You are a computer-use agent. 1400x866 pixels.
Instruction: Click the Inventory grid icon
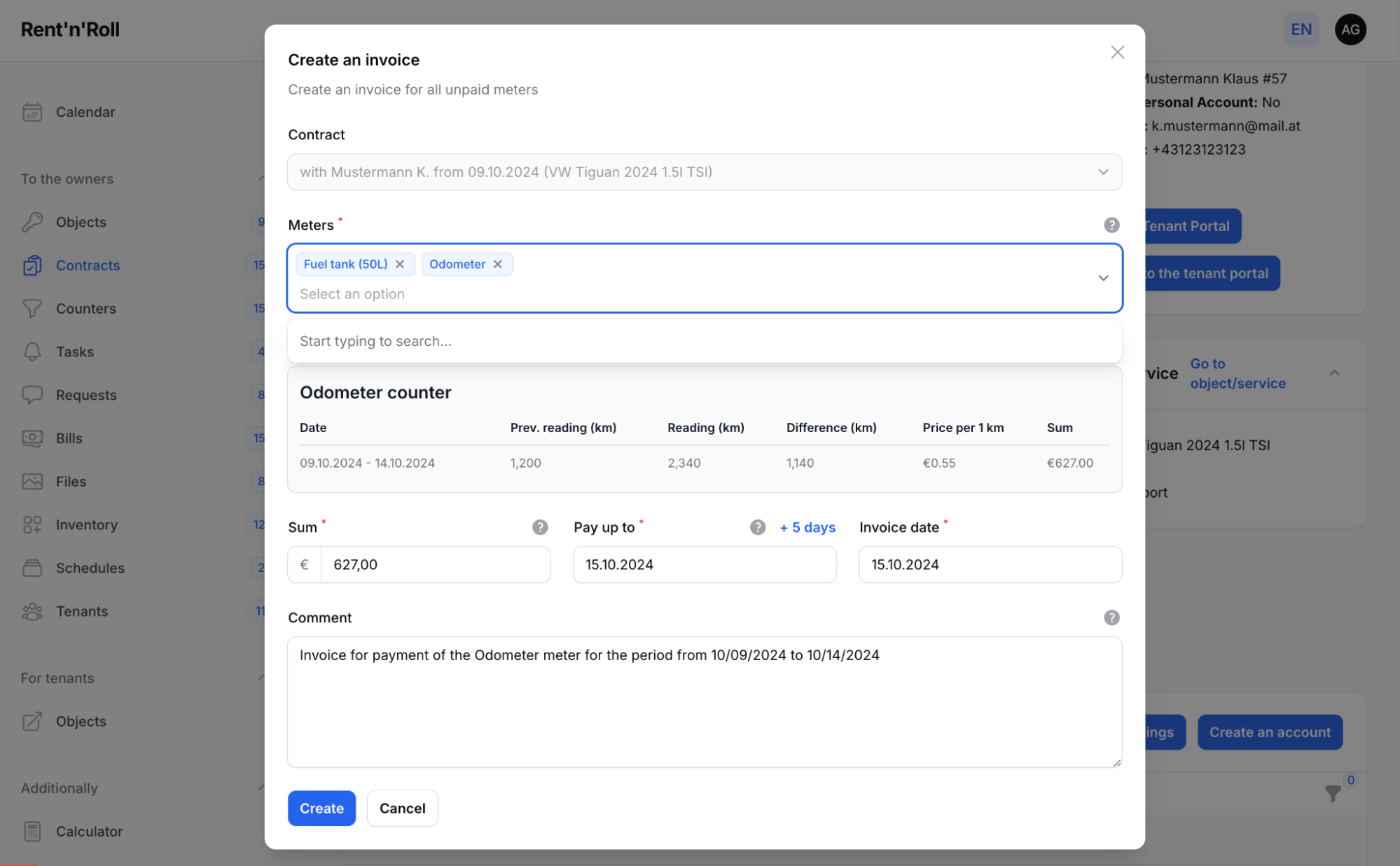(32, 525)
